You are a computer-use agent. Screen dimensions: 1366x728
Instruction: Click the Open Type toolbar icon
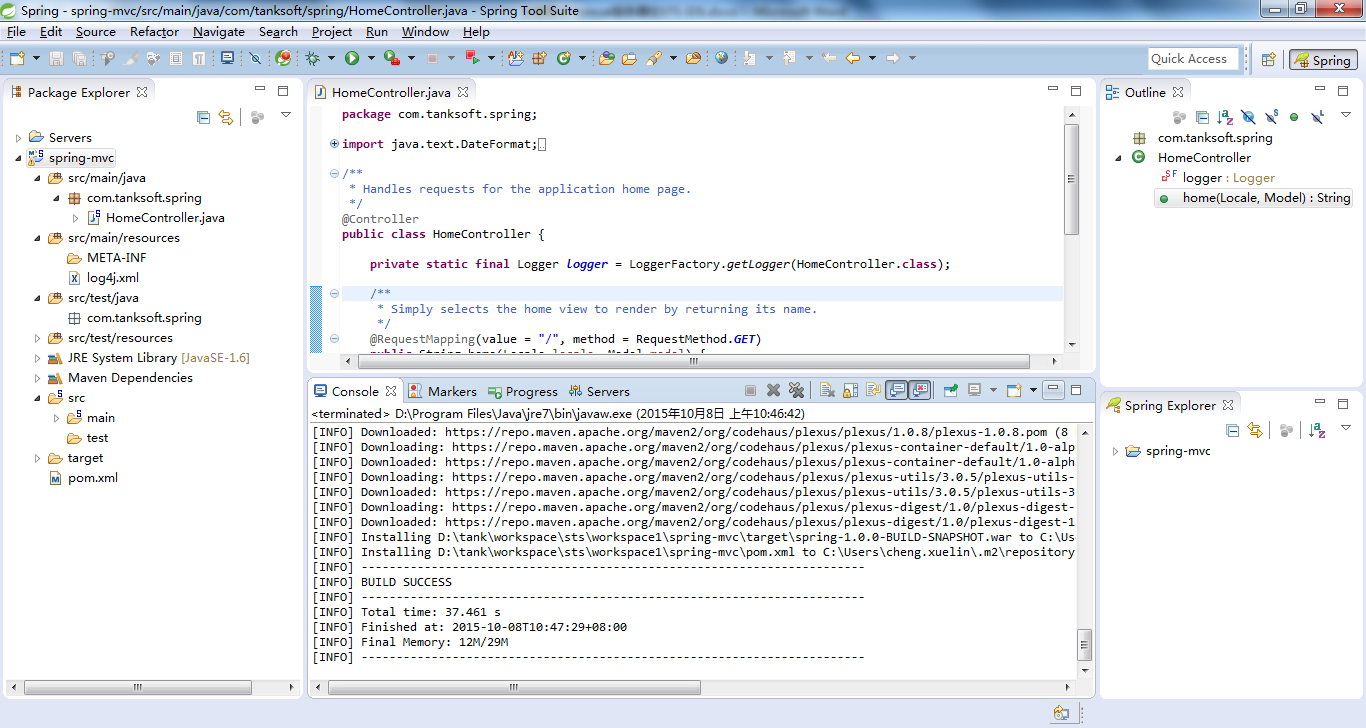coord(607,58)
